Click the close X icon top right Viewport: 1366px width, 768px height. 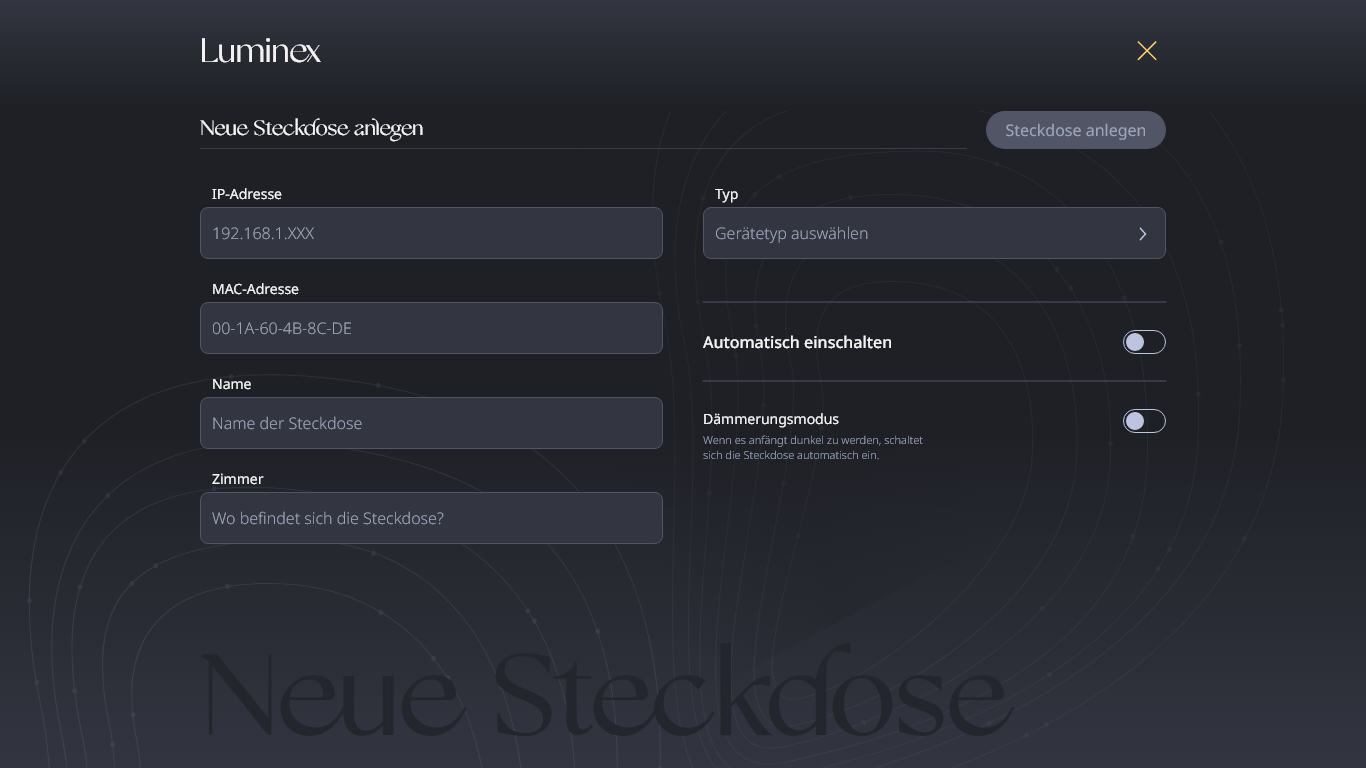1146,50
